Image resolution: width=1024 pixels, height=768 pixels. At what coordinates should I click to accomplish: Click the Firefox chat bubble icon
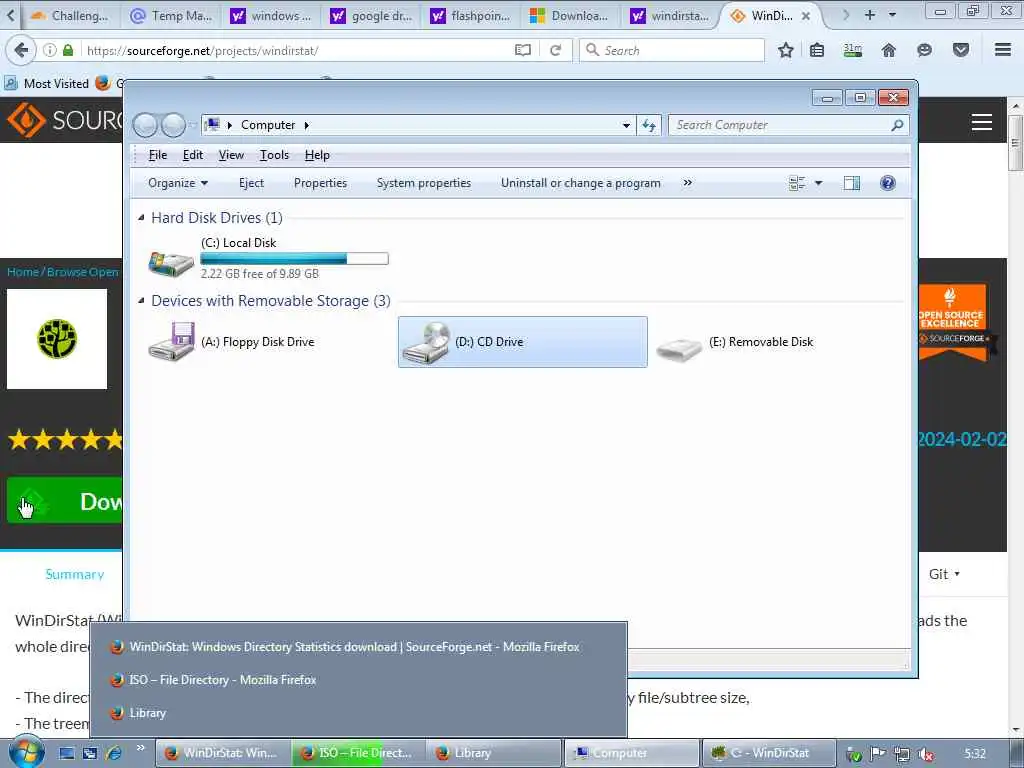tap(924, 50)
